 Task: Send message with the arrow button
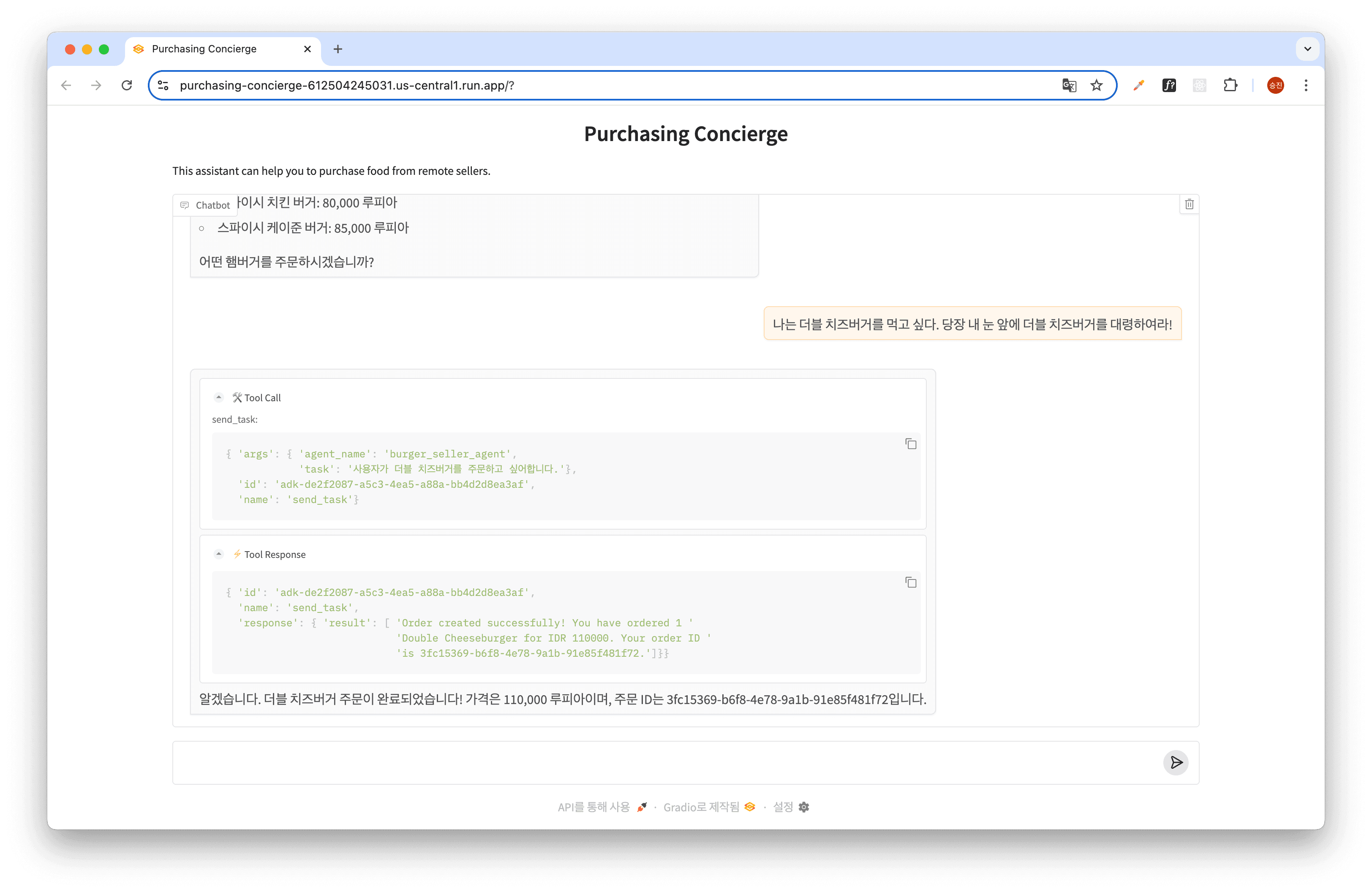point(1176,762)
